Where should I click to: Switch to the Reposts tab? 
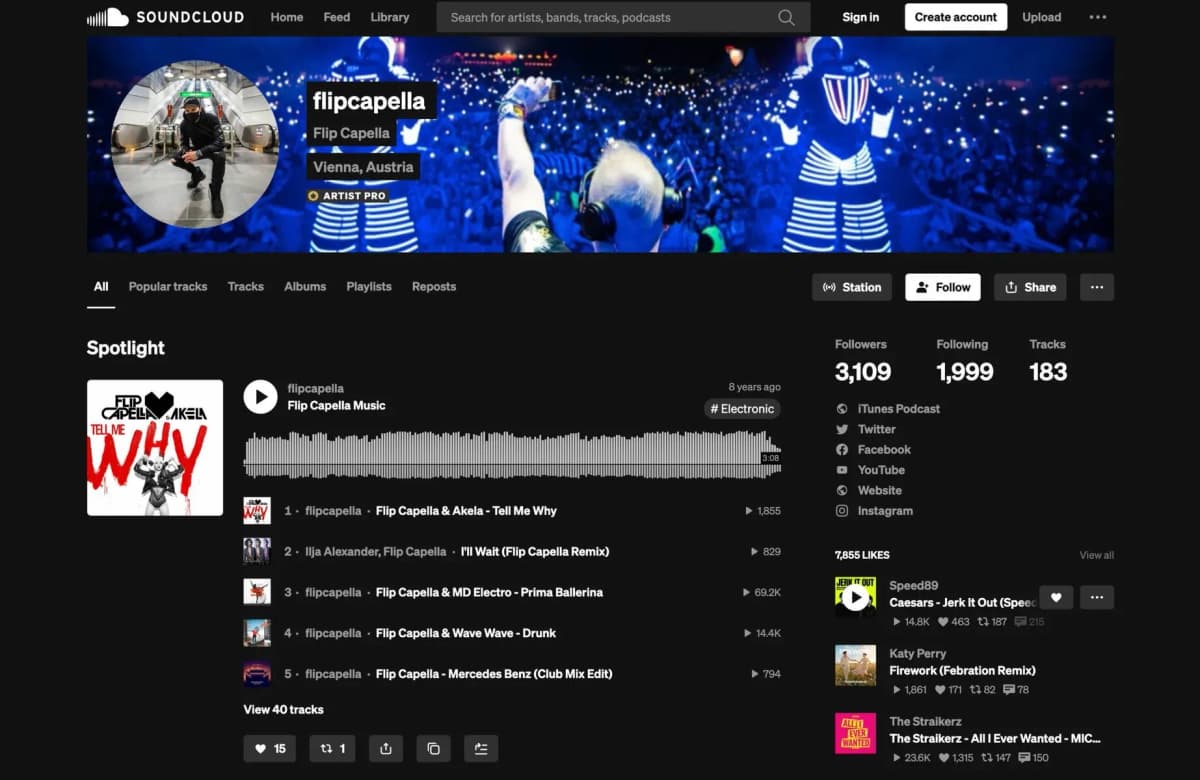click(x=434, y=287)
